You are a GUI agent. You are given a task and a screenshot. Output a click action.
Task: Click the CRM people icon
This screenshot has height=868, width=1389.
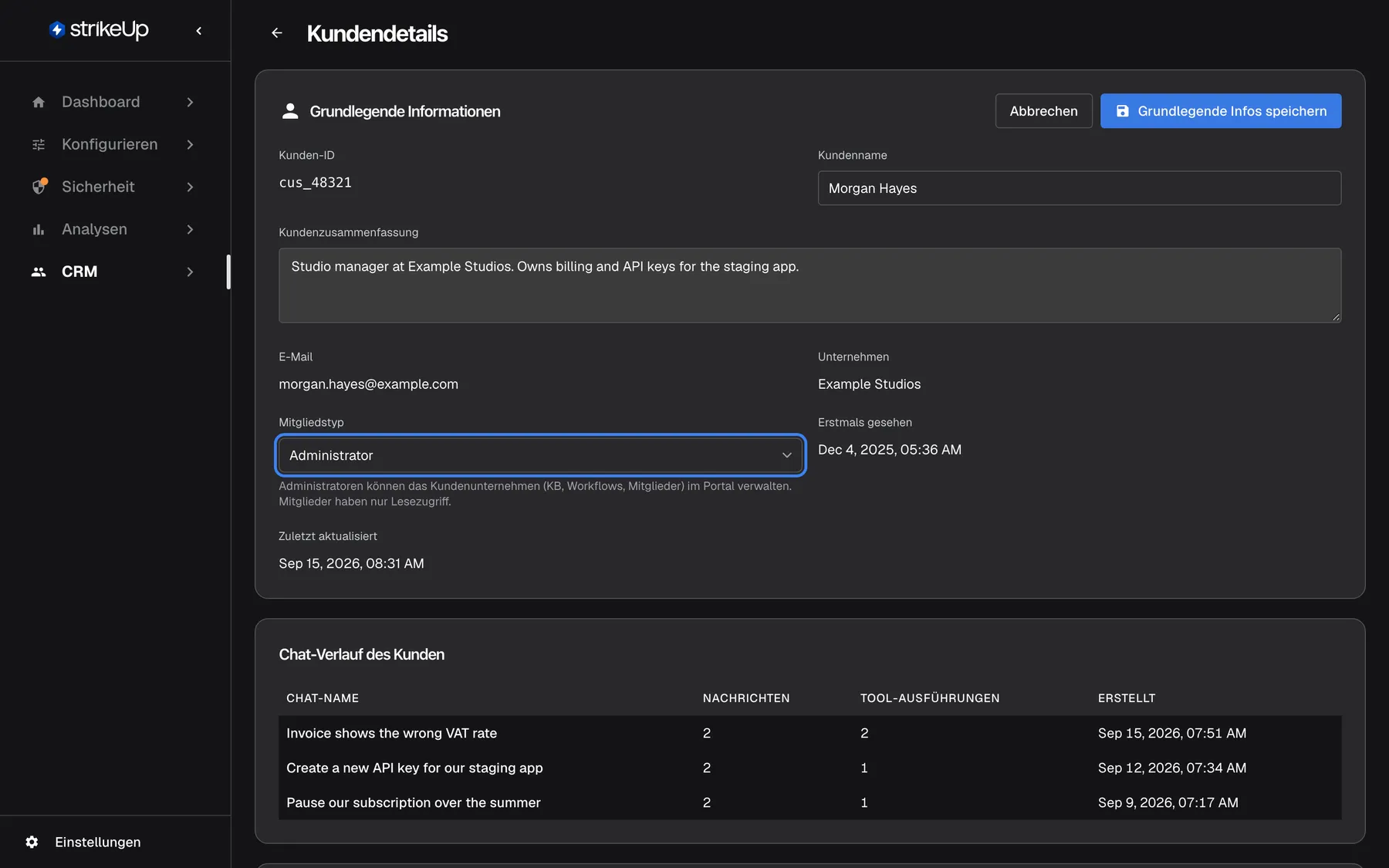[39, 272]
